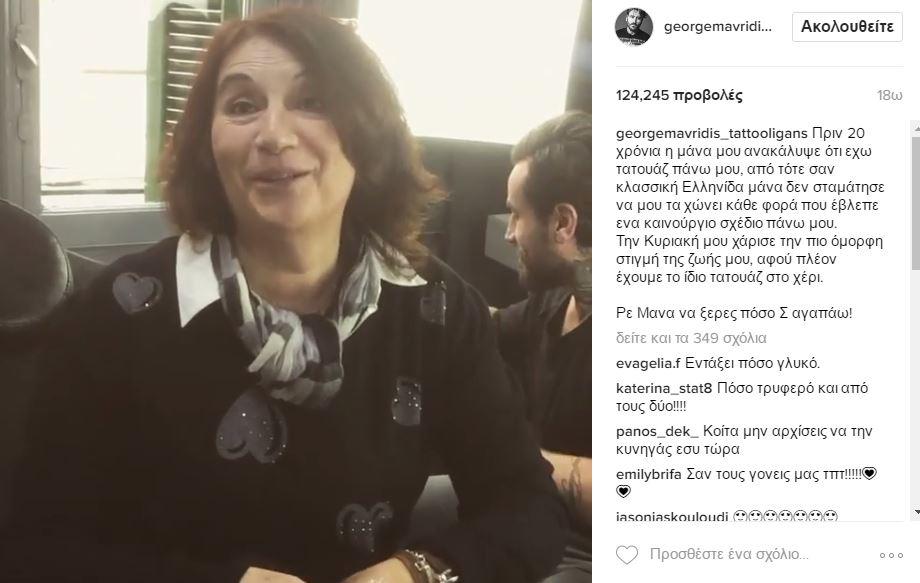Viewport: 920px width, 583px height.
Task: Open iasoniaskouloudi commenter profile
Action: pyautogui.click(x=672, y=516)
